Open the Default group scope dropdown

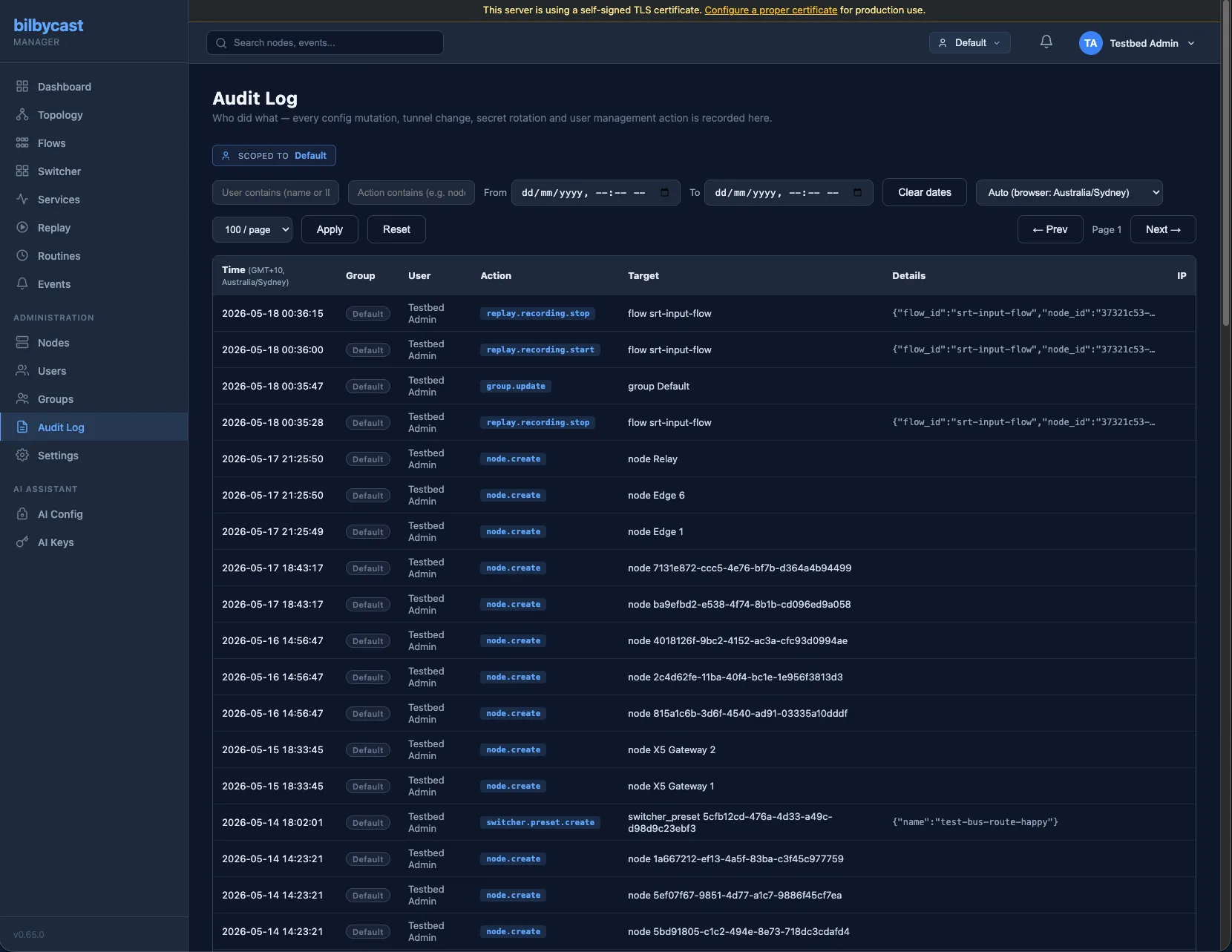pyautogui.click(x=969, y=43)
